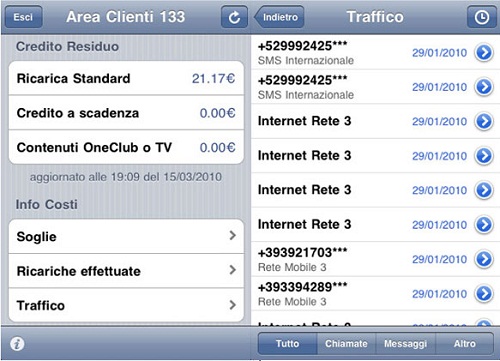The height and width of the screenshot is (361, 500).
Task: Select the Tutto filter tab
Action: [x=287, y=343]
